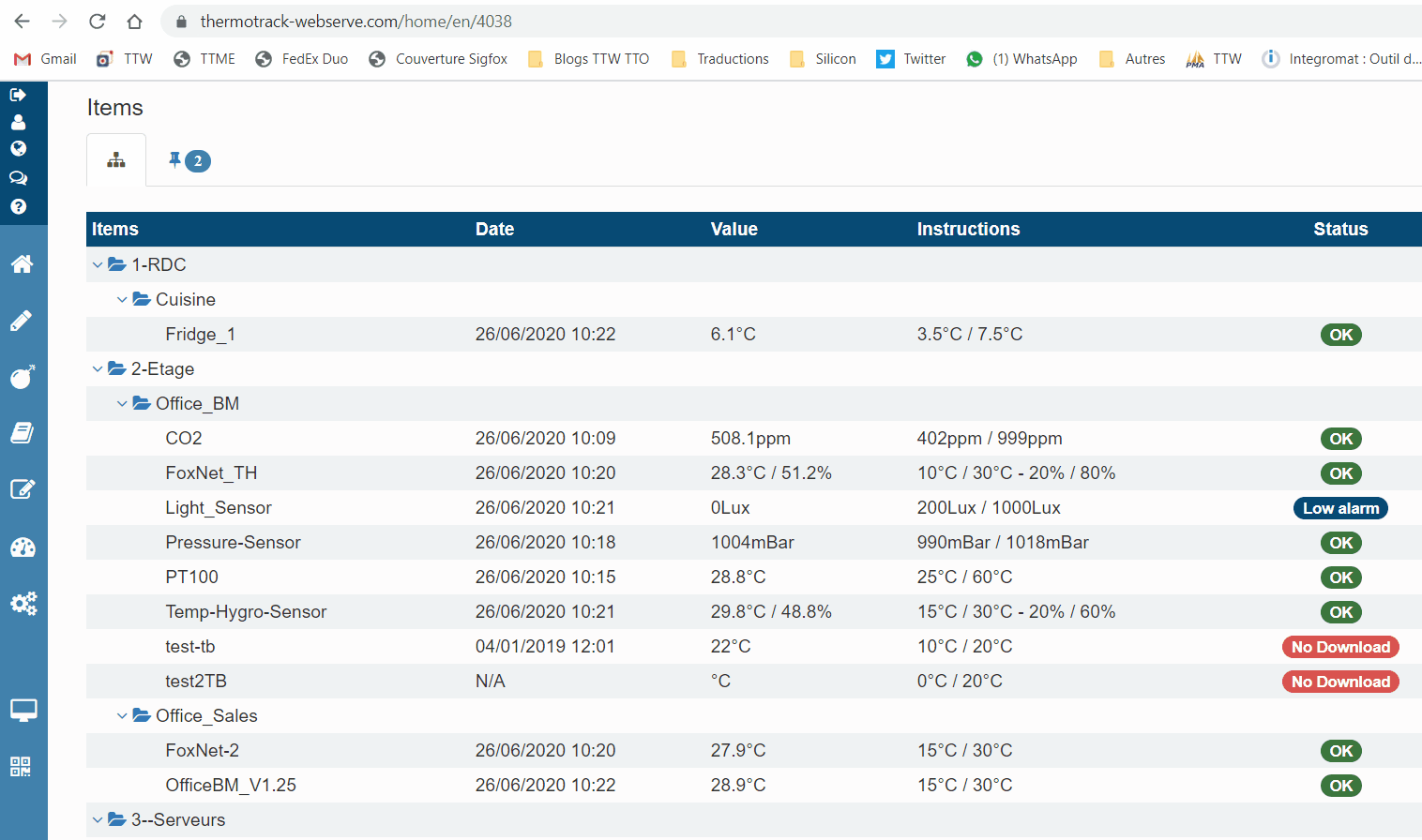Open the chat bubbles icon
Viewport: 1422px width, 840px height.
[18, 178]
